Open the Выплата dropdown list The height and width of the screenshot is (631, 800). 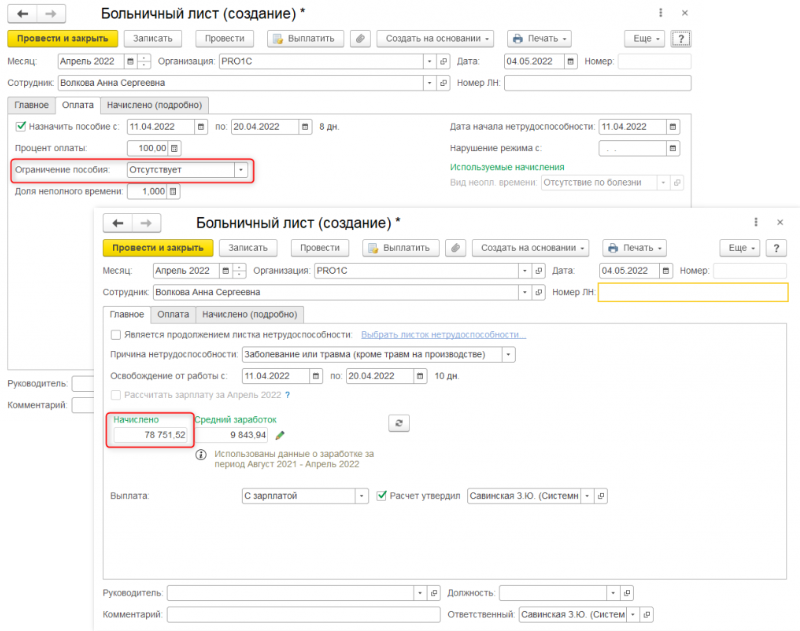pyautogui.click(x=361, y=495)
